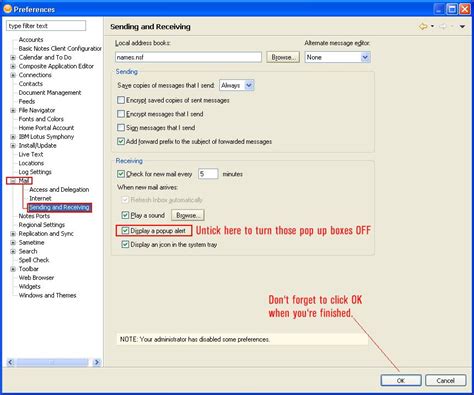Click the forward navigation arrow icon

pyautogui.click(x=443, y=26)
